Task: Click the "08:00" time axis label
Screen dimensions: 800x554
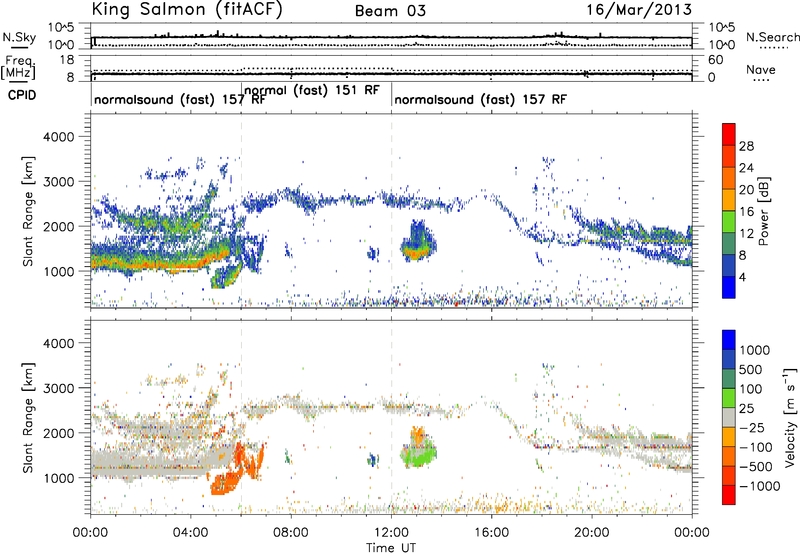Action: 291,533
